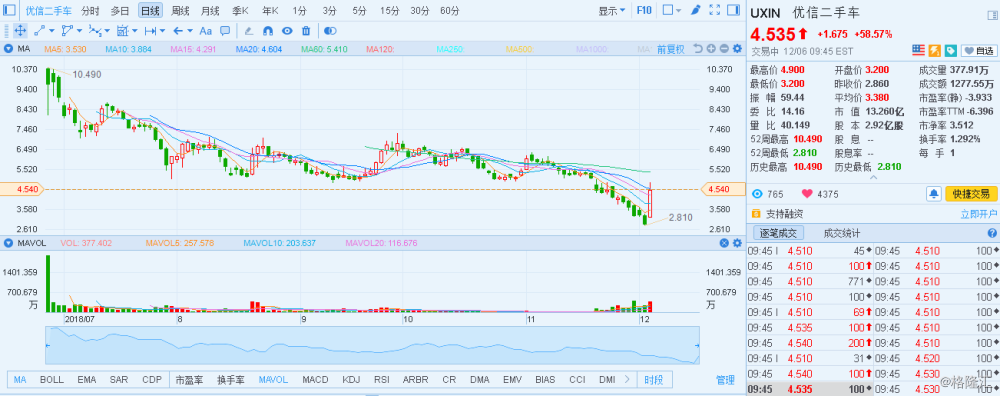This screenshot has height=396, width=1000.
Task: Select the MACD indicator
Action: (316, 380)
